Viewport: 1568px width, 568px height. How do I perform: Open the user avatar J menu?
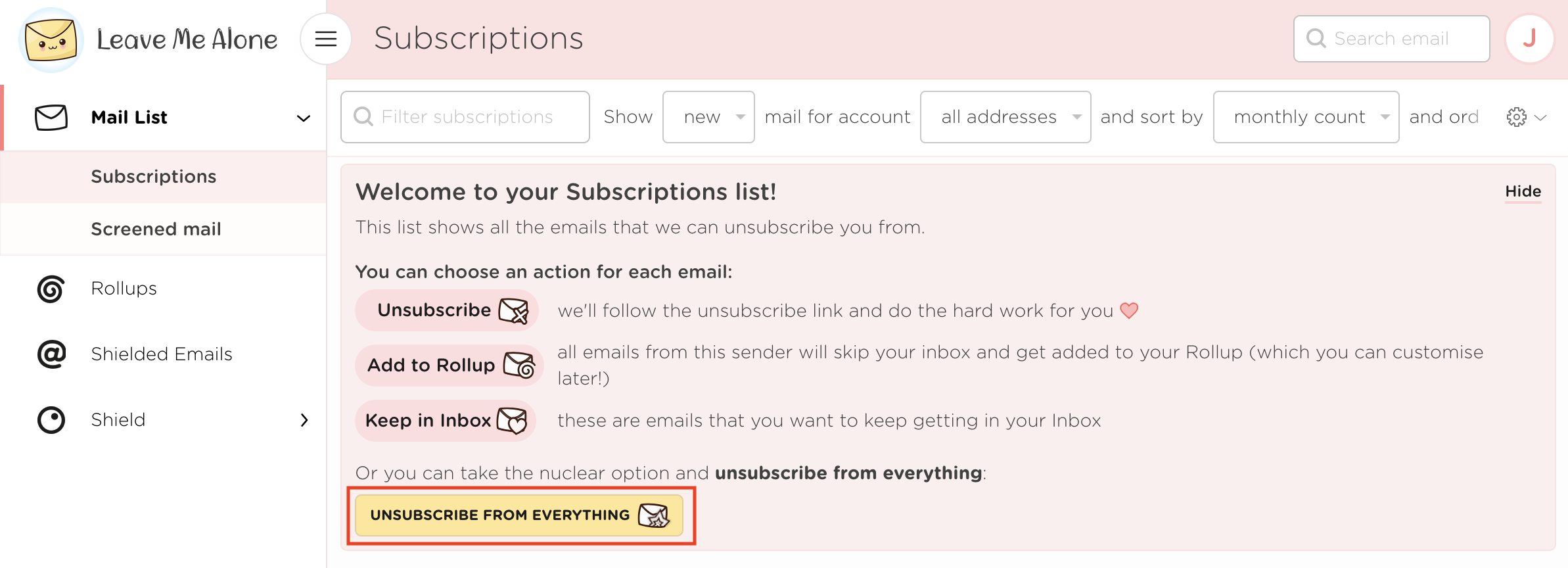1529,39
